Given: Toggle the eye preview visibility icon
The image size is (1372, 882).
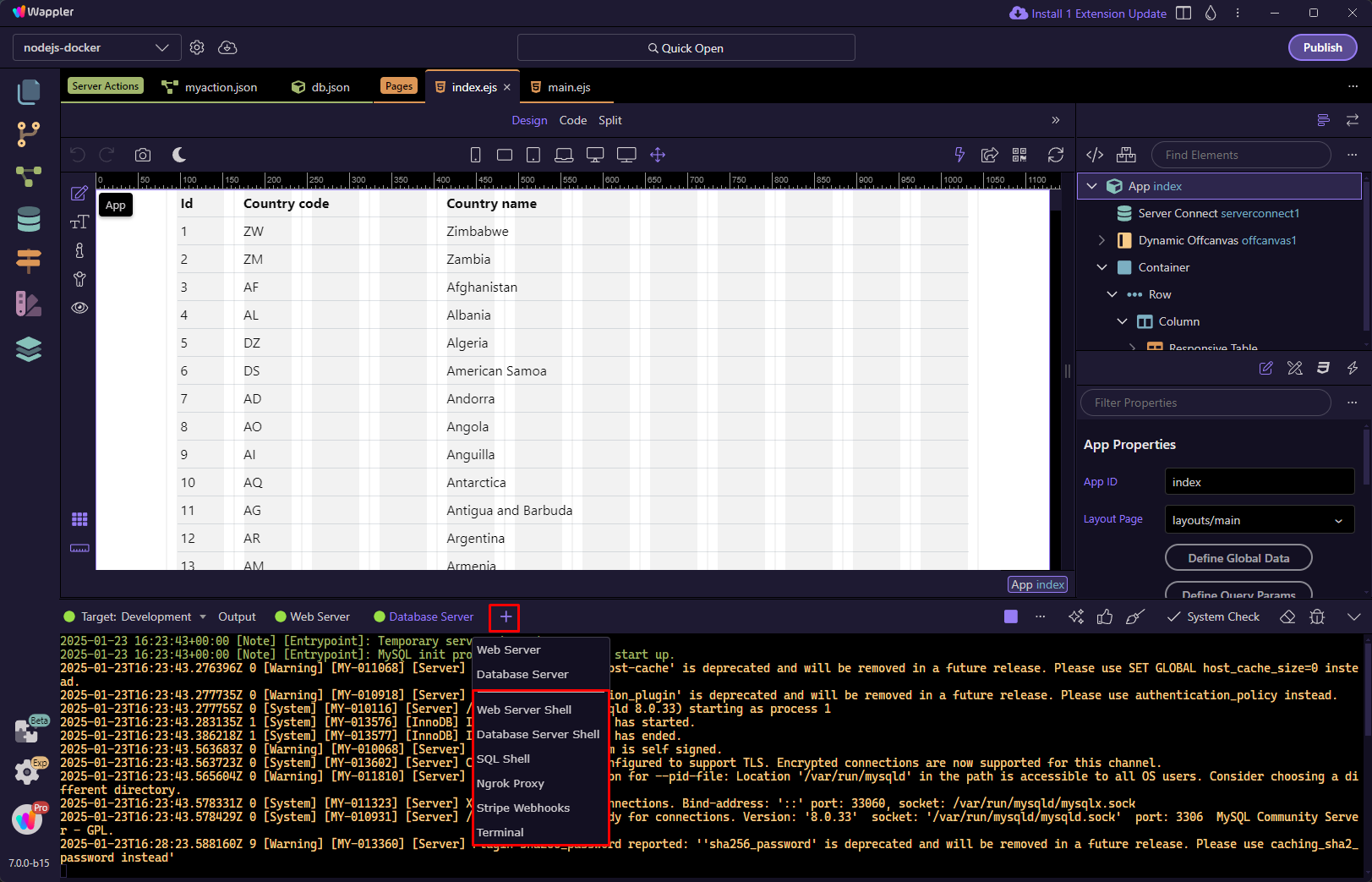Looking at the screenshot, I should (x=79, y=308).
